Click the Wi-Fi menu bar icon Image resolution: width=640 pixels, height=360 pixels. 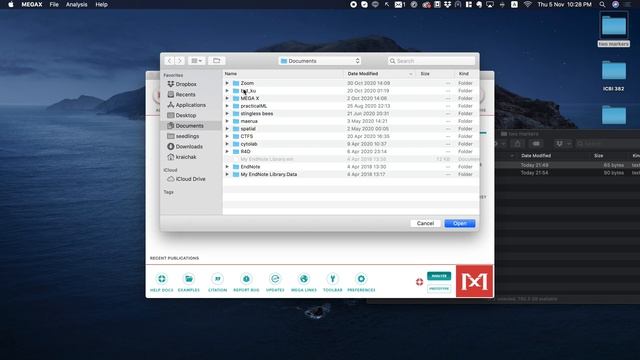[528, 4]
